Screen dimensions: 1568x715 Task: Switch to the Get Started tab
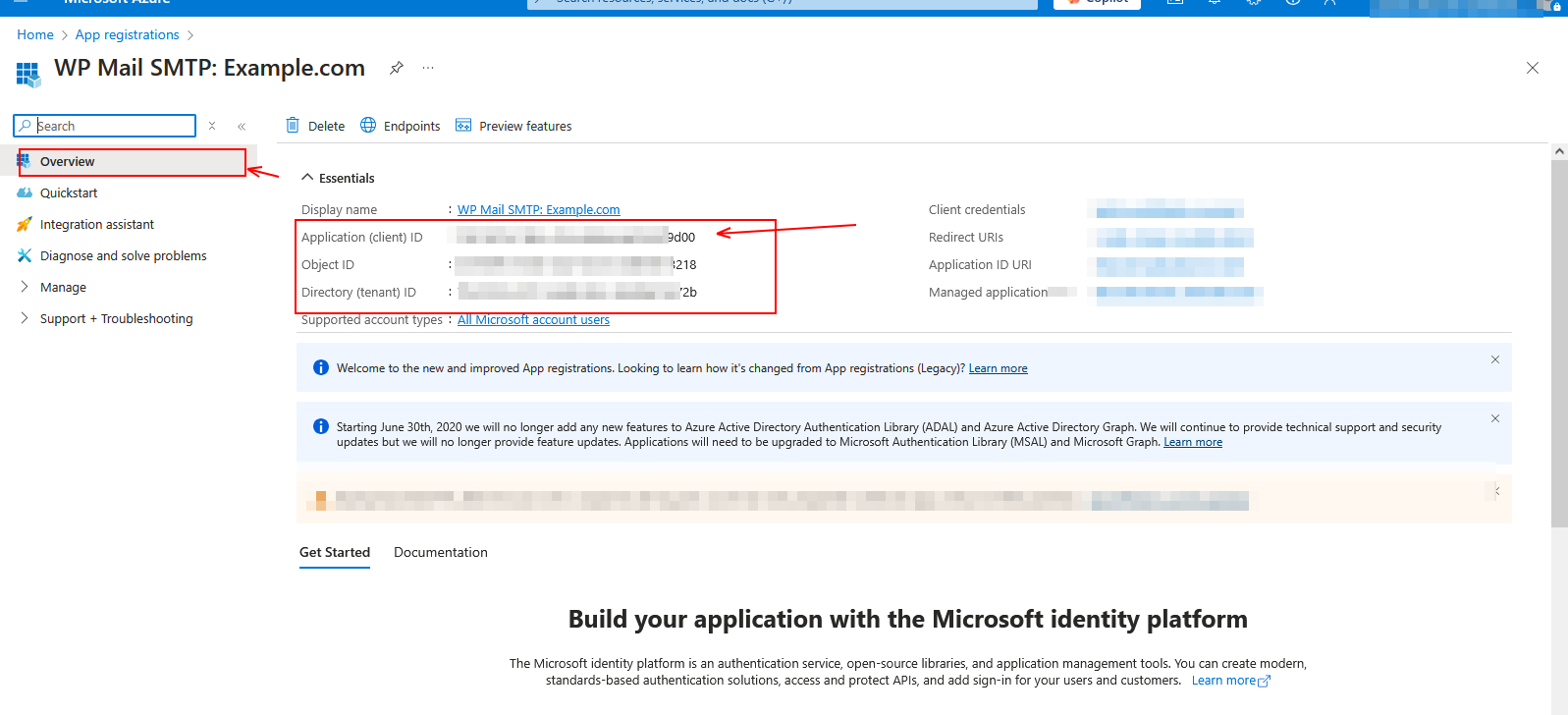(x=335, y=553)
